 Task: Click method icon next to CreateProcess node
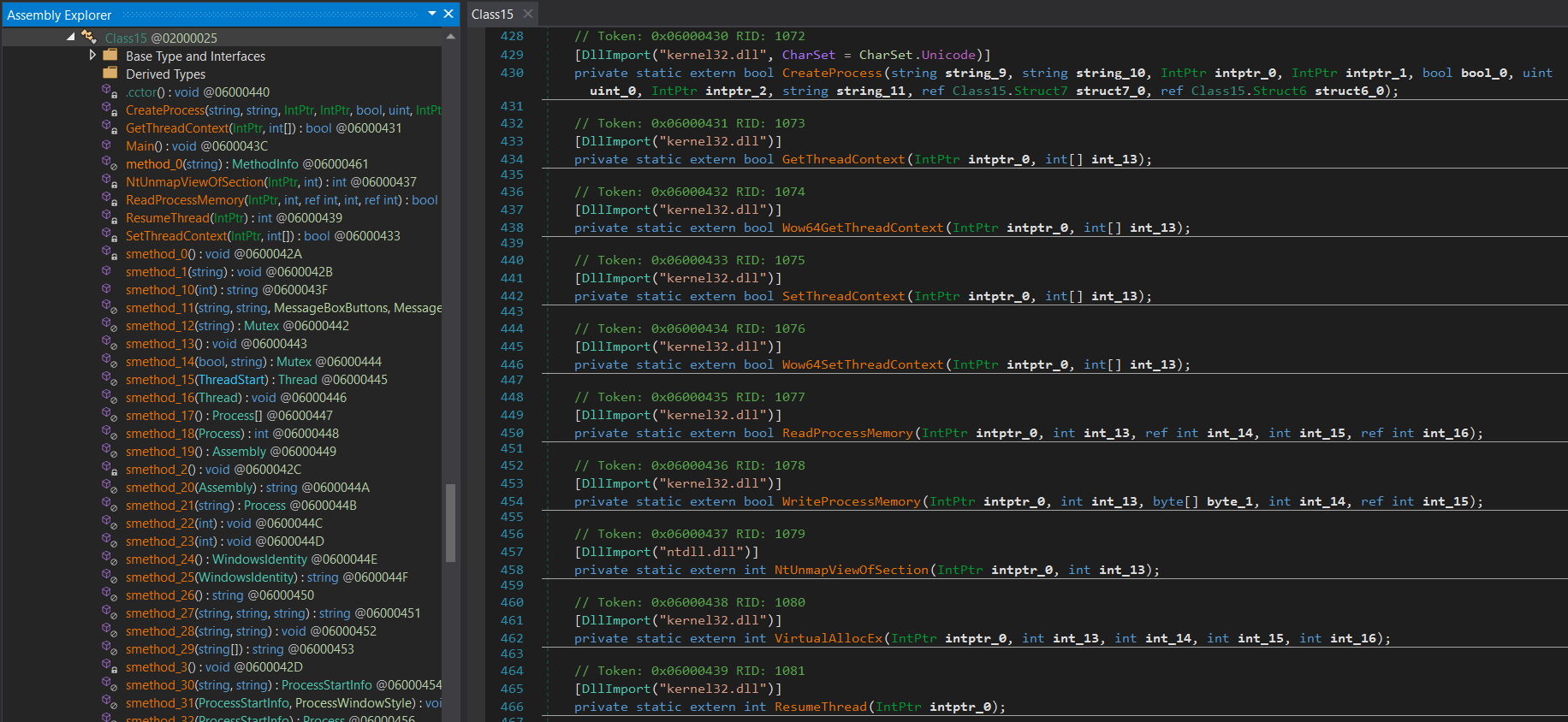pos(110,109)
